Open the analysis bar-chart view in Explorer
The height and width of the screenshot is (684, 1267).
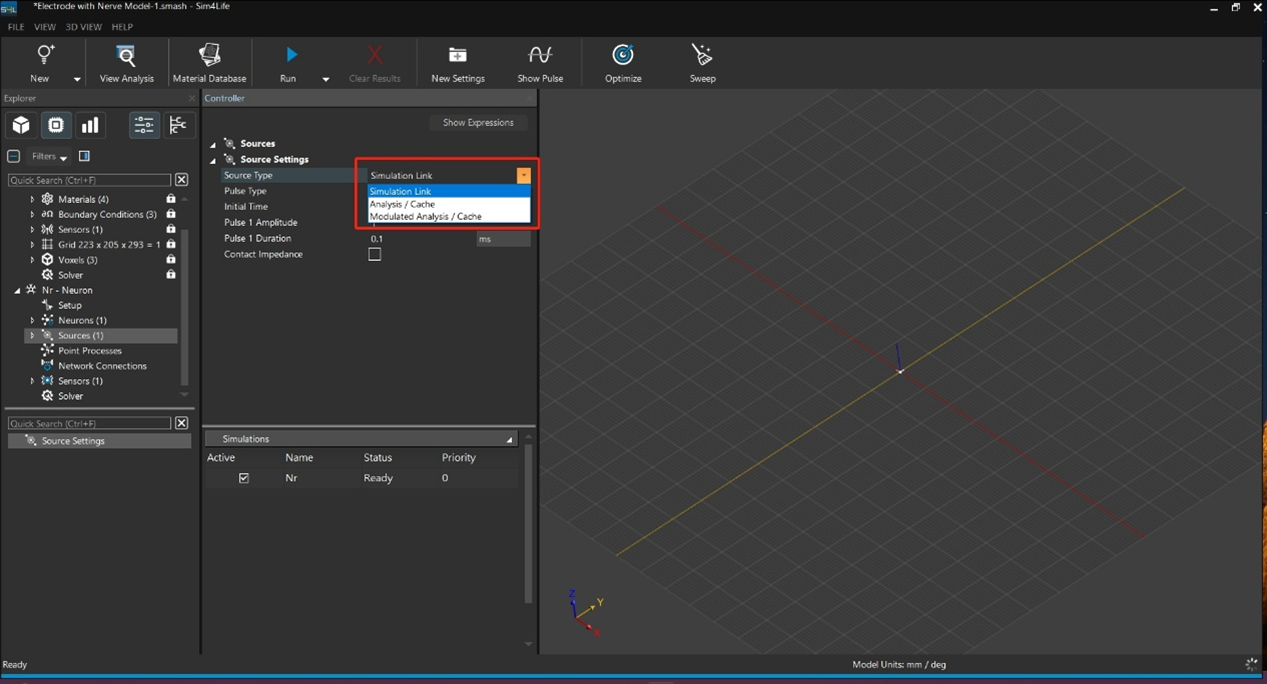point(90,125)
